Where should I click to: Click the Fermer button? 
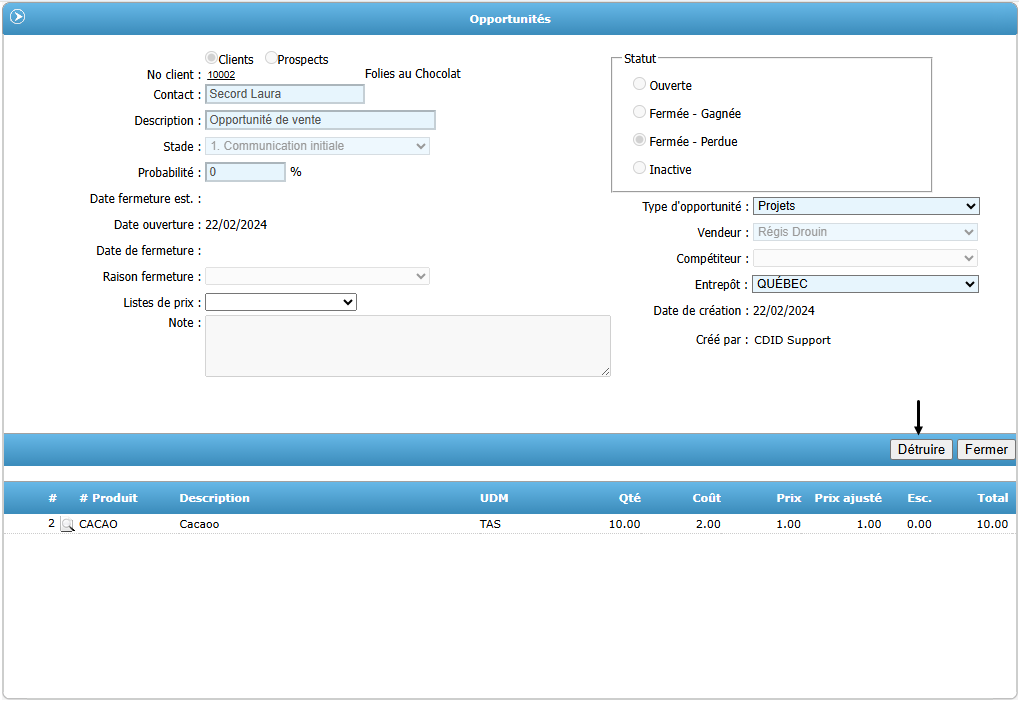tap(985, 450)
